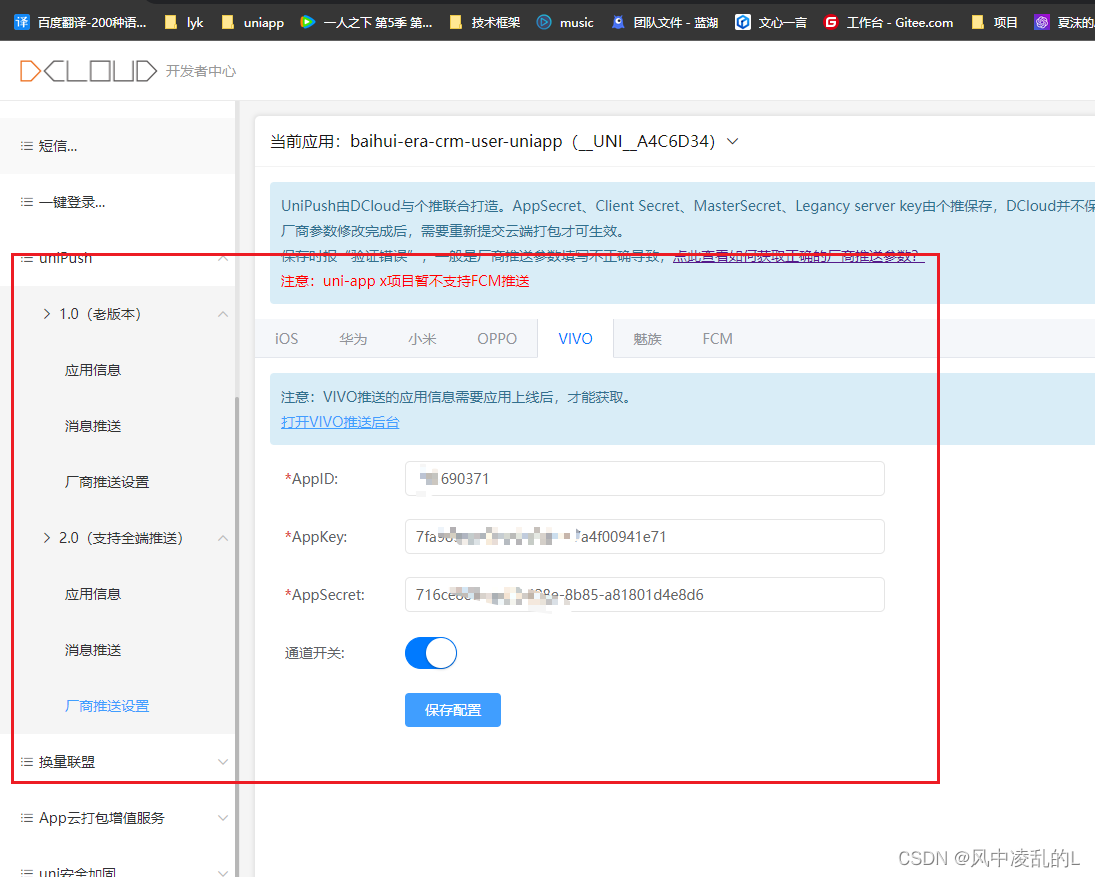Switch to the 华为 tab
1095x877 pixels.
click(x=353, y=339)
